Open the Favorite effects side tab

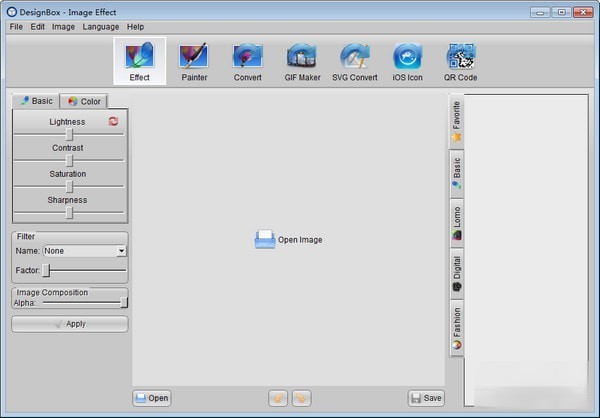click(x=457, y=121)
